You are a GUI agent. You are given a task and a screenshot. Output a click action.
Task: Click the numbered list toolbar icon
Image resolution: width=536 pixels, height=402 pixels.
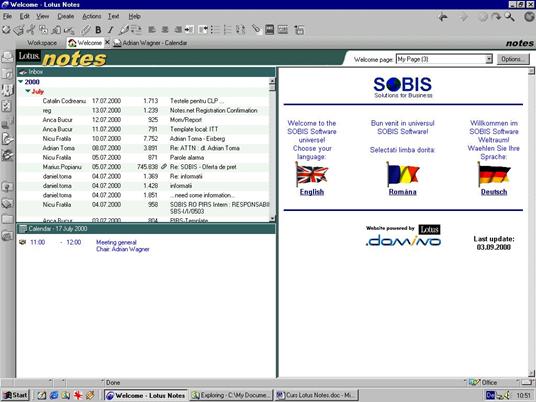click(228, 30)
